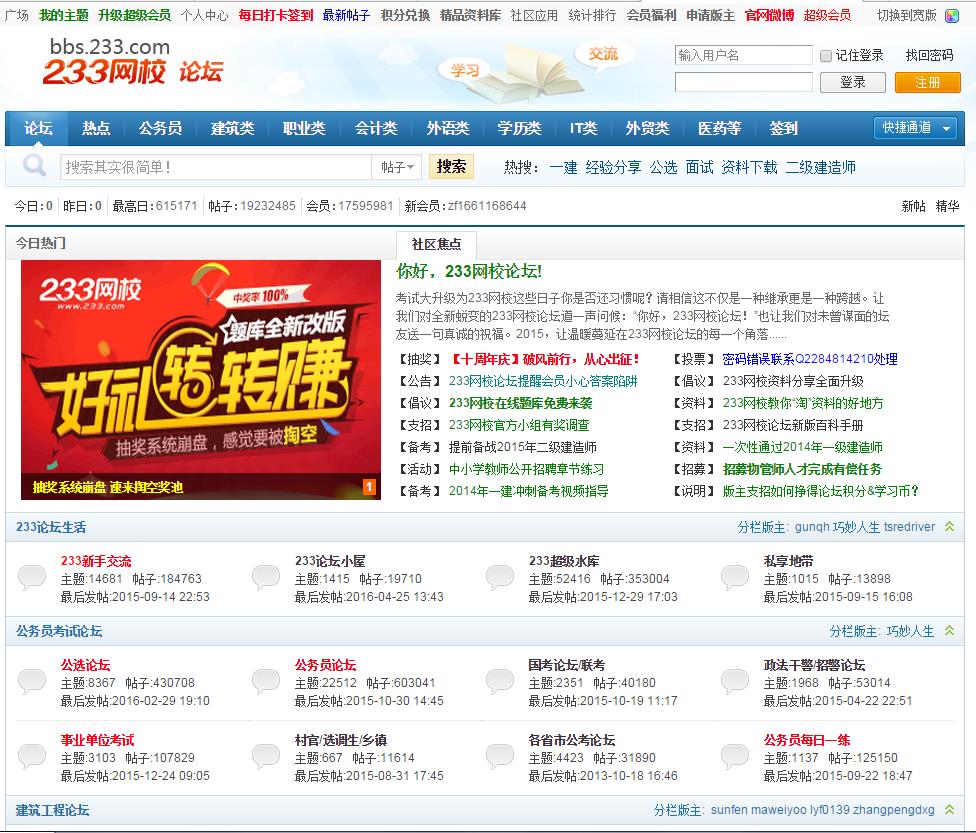976x833 pixels.
Task: Select slide number 1 indicator on banner
Action: (369, 486)
